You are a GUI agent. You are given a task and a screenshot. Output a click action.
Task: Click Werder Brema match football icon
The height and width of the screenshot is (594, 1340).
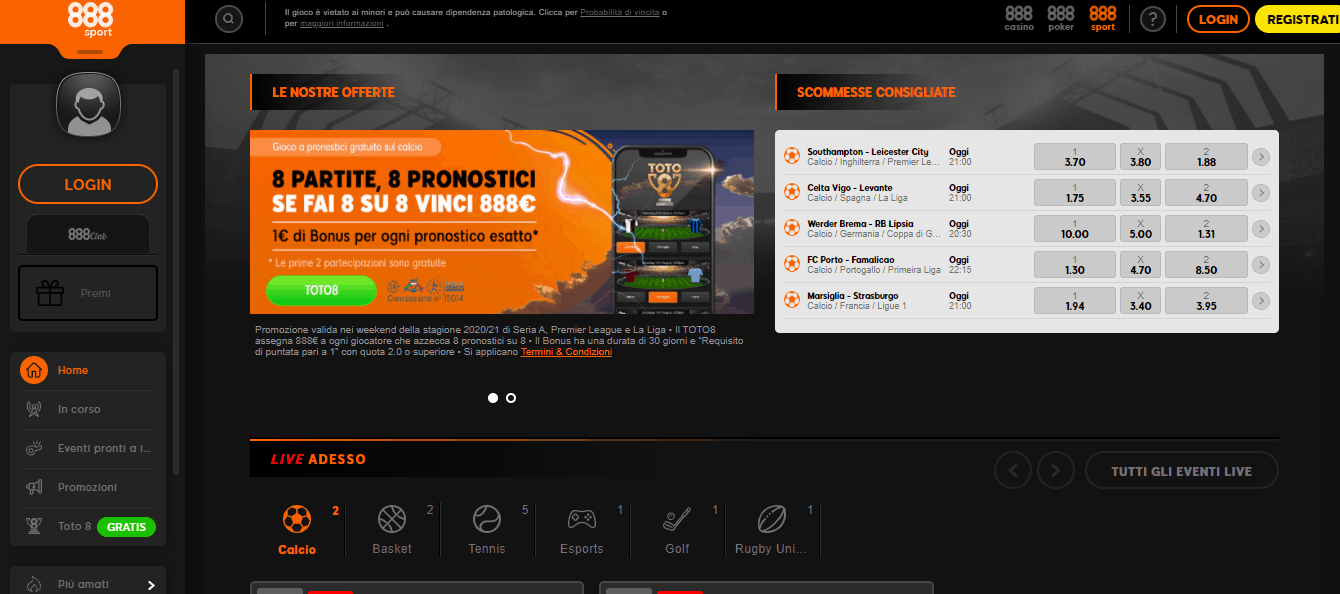(792, 228)
